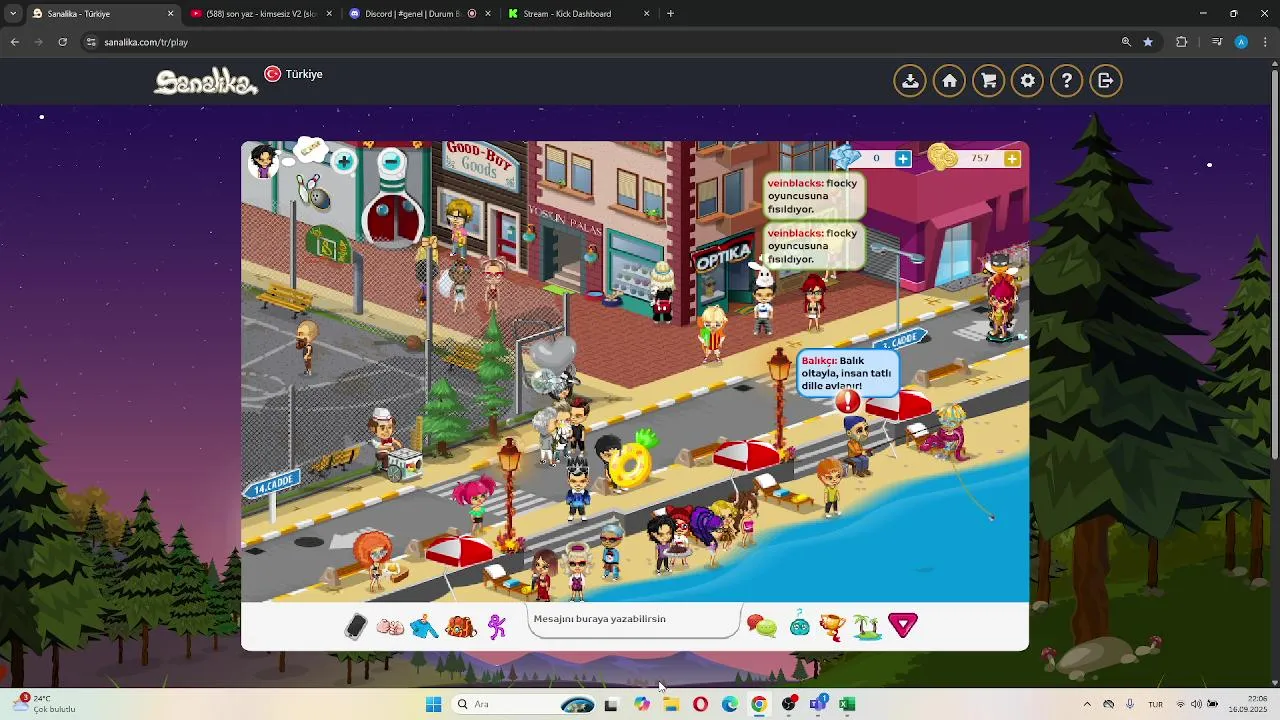
Task: Bookmark this page with star icon
Action: 1148,42
